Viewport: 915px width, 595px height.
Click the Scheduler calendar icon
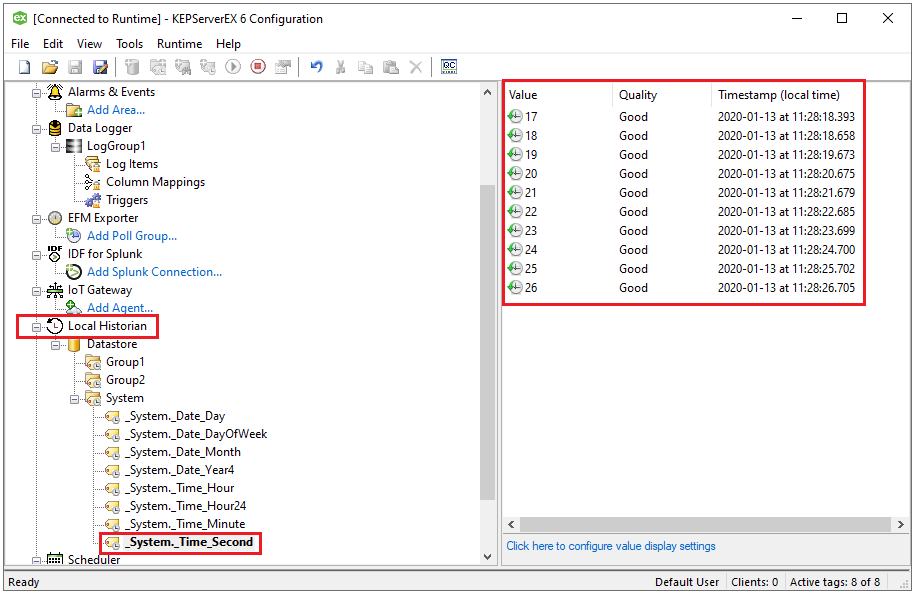(x=55, y=559)
